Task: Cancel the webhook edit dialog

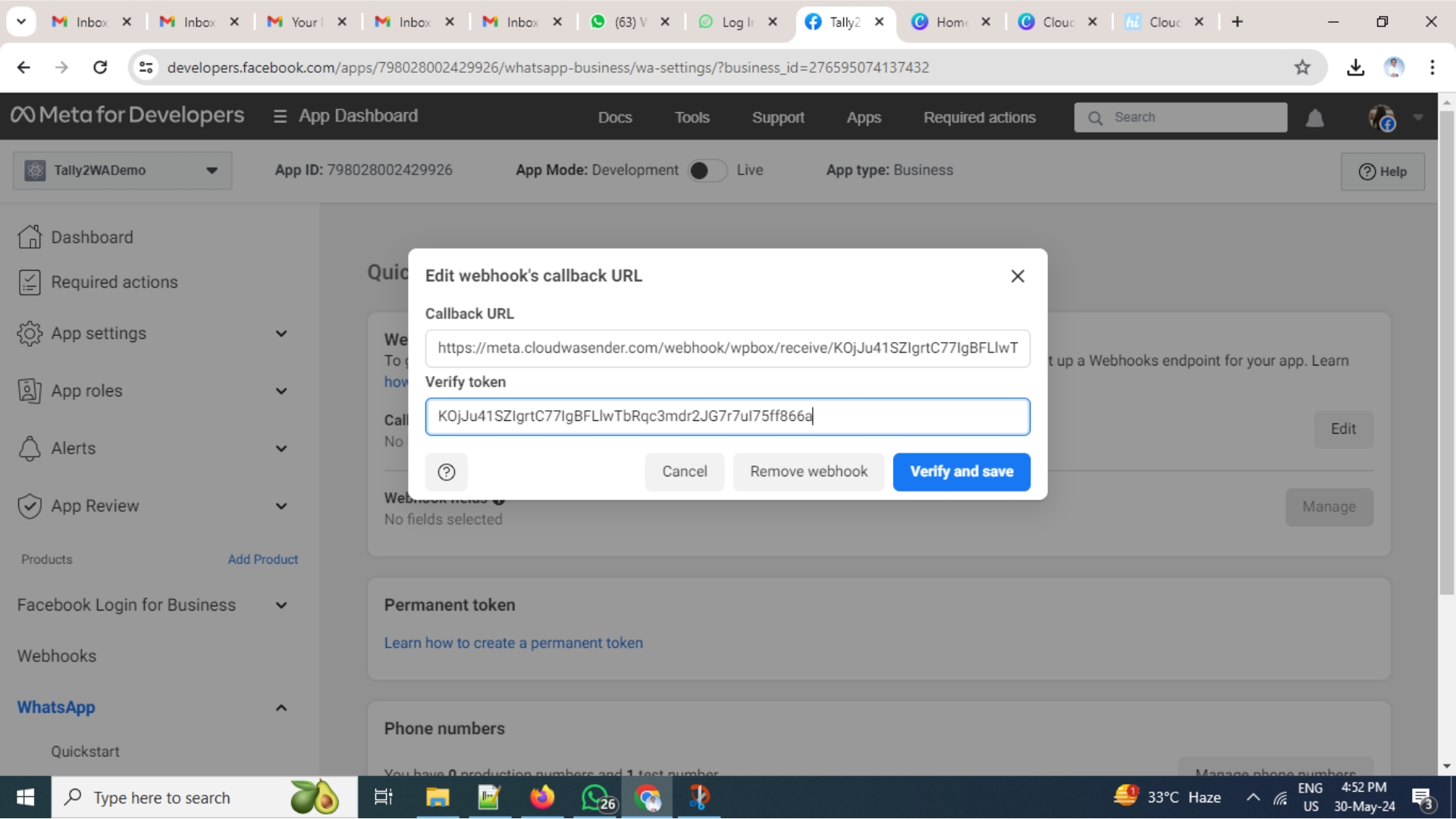Action: pos(684,472)
